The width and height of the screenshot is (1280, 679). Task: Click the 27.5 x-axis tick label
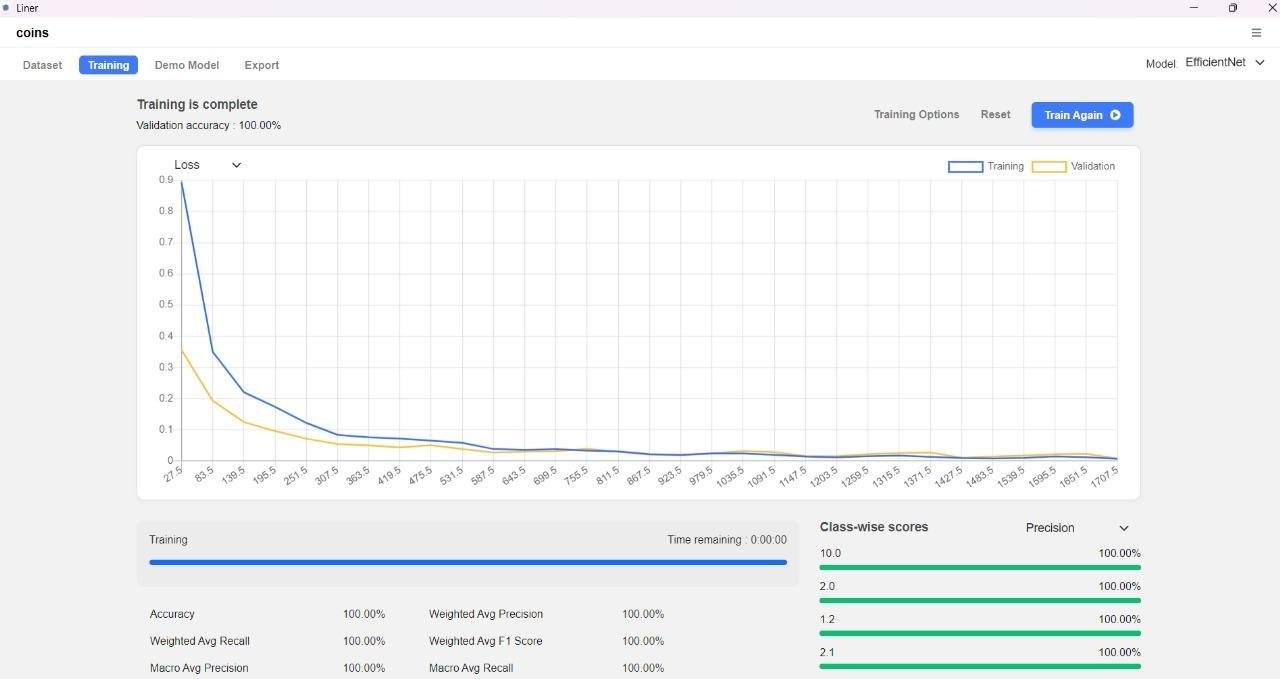click(x=174, y=474)
